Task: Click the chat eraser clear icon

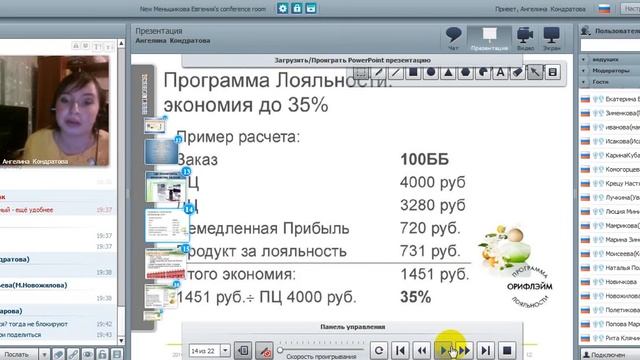Action: pyautogui.click(x=59, y=355)
